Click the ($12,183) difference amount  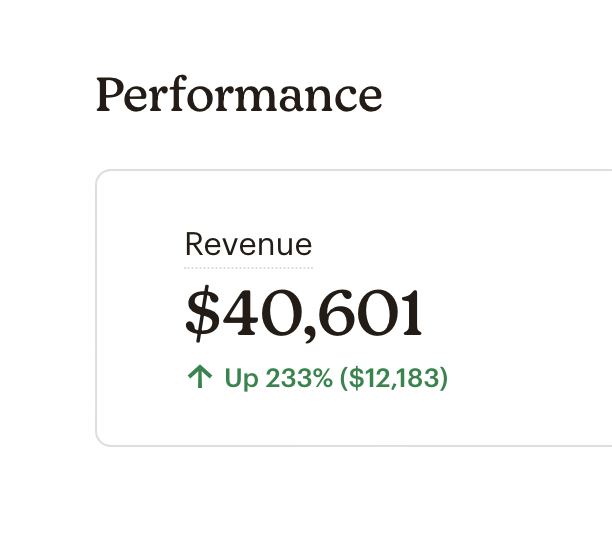(x=394, y=378)
